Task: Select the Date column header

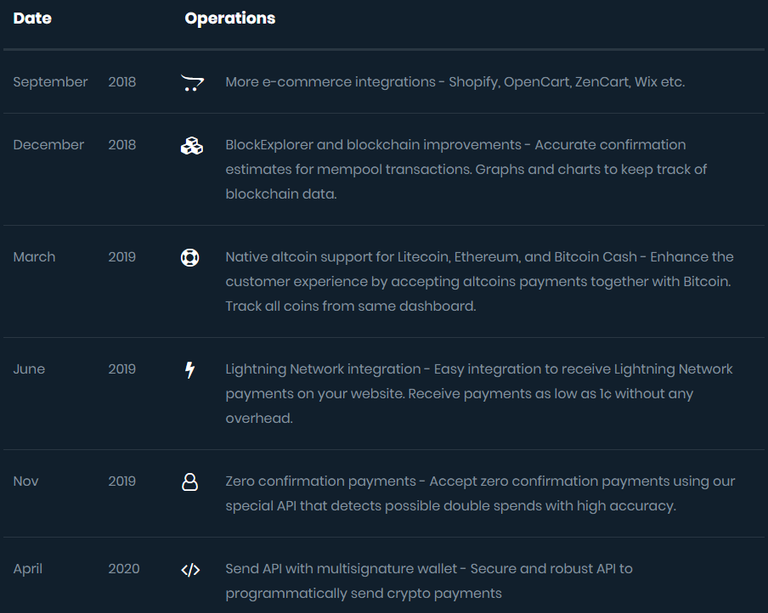Action: pyautogui.click(x=32, y=18)
